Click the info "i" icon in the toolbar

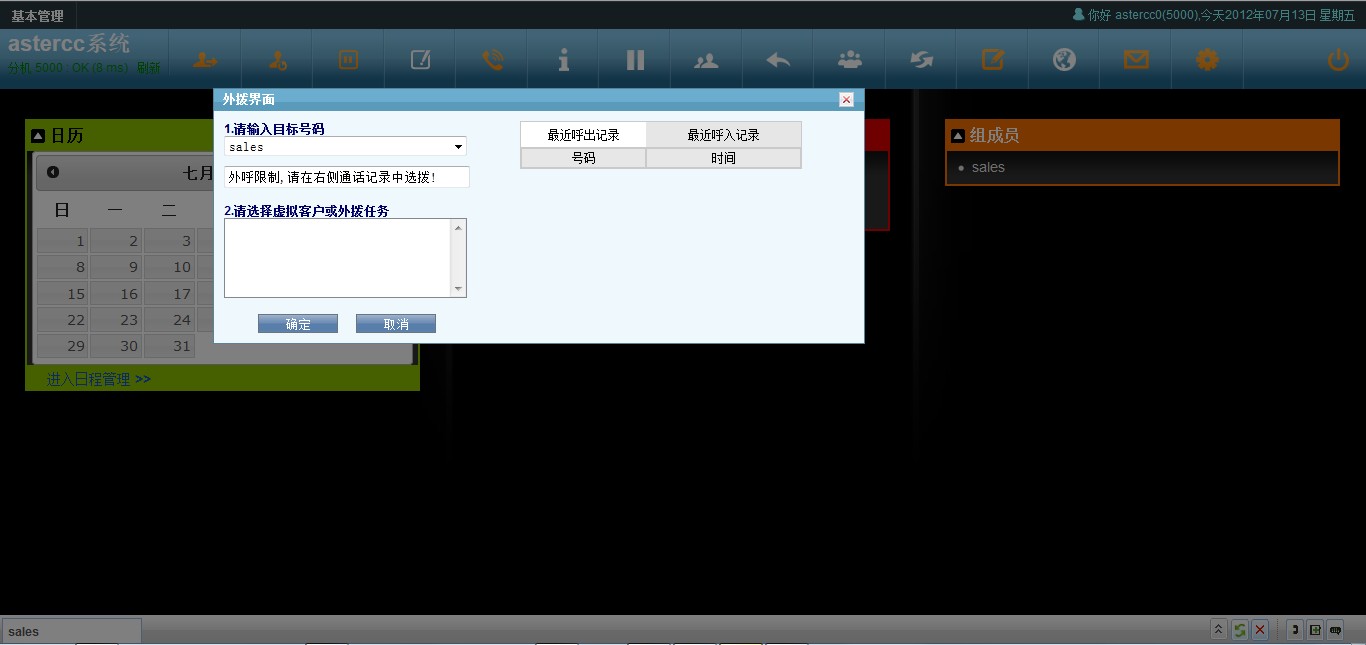pyautogui.click(x=564, y=60)
